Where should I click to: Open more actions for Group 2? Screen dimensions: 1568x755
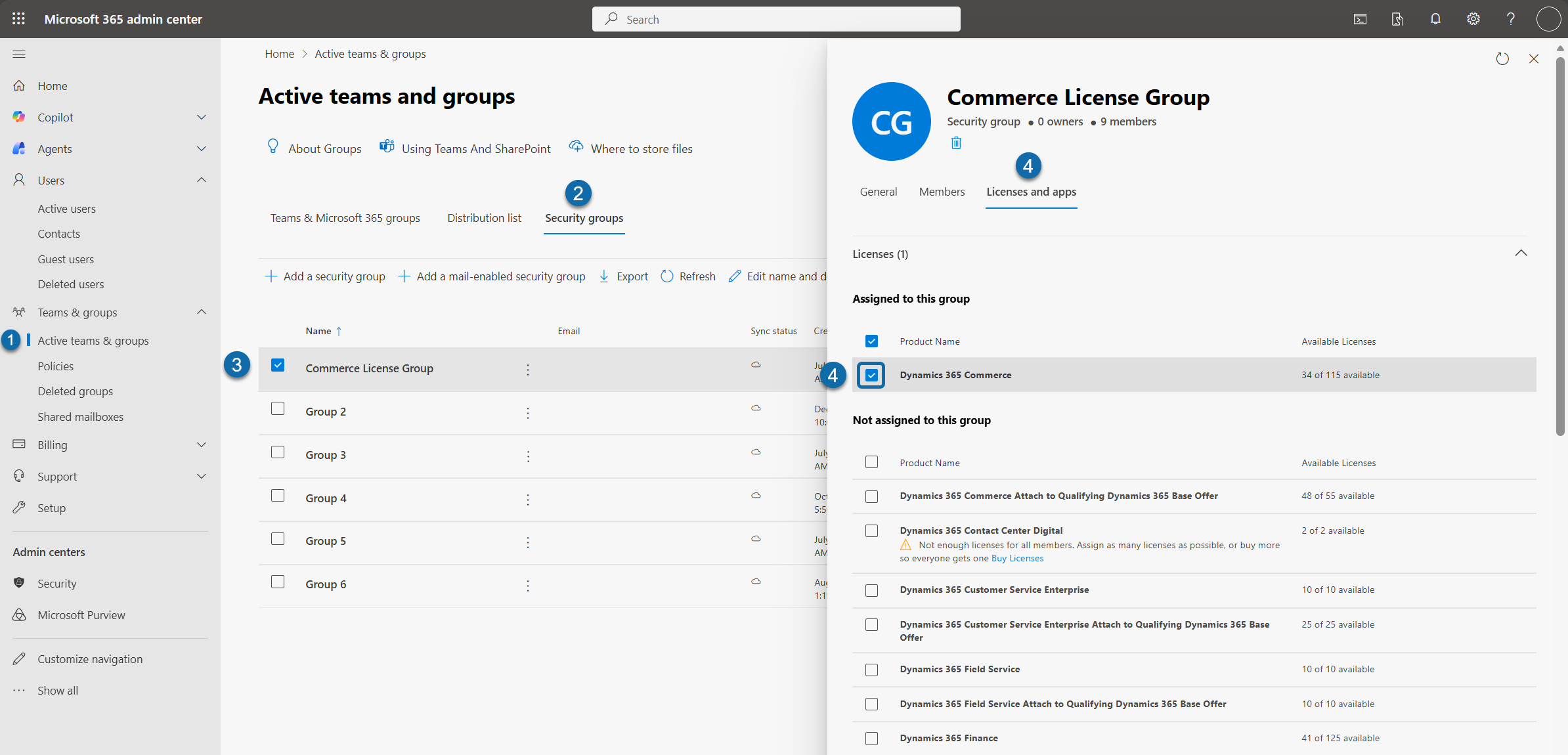click(527, 413)
